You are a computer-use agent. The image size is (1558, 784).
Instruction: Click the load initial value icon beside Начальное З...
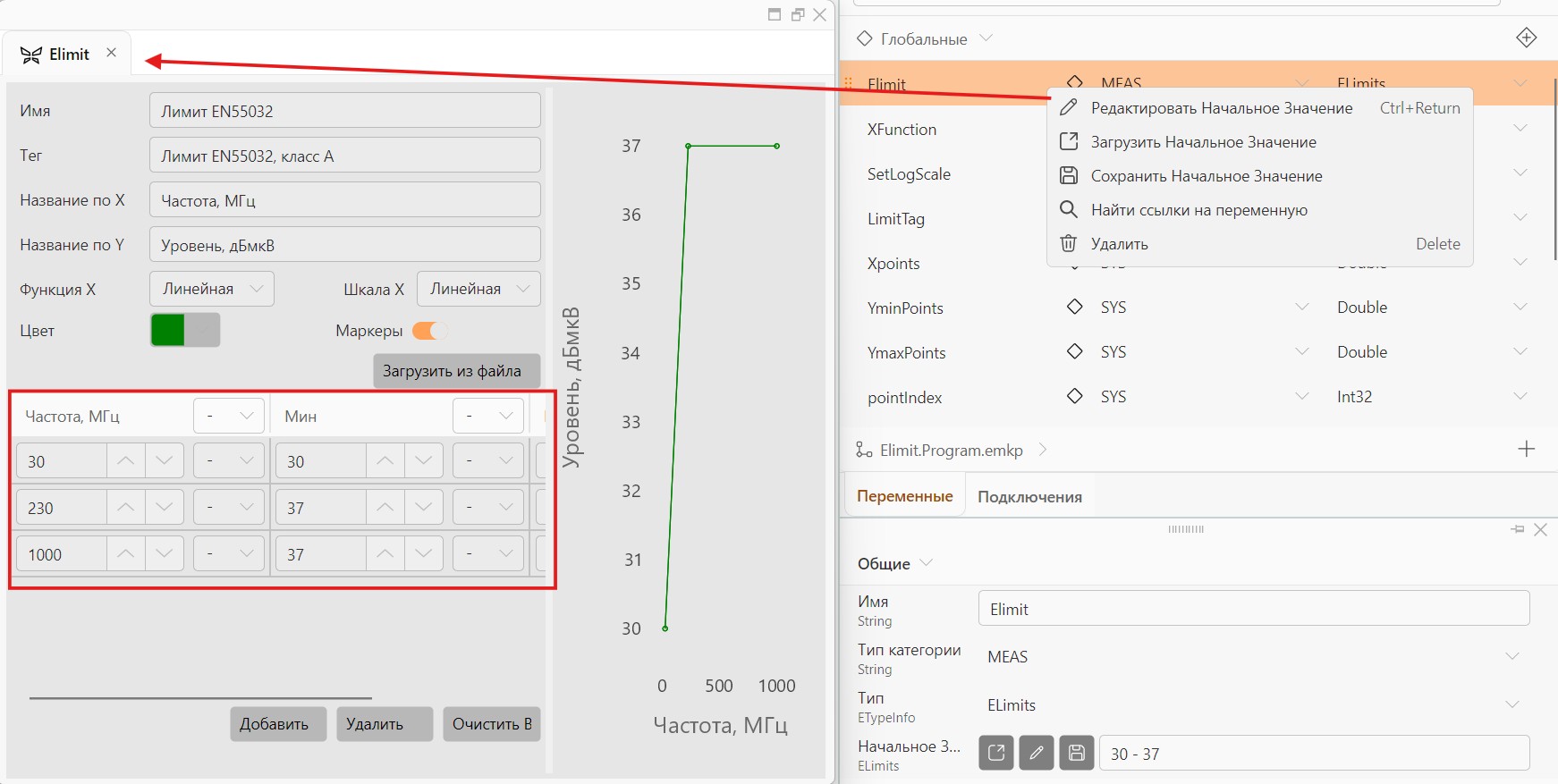996,753
